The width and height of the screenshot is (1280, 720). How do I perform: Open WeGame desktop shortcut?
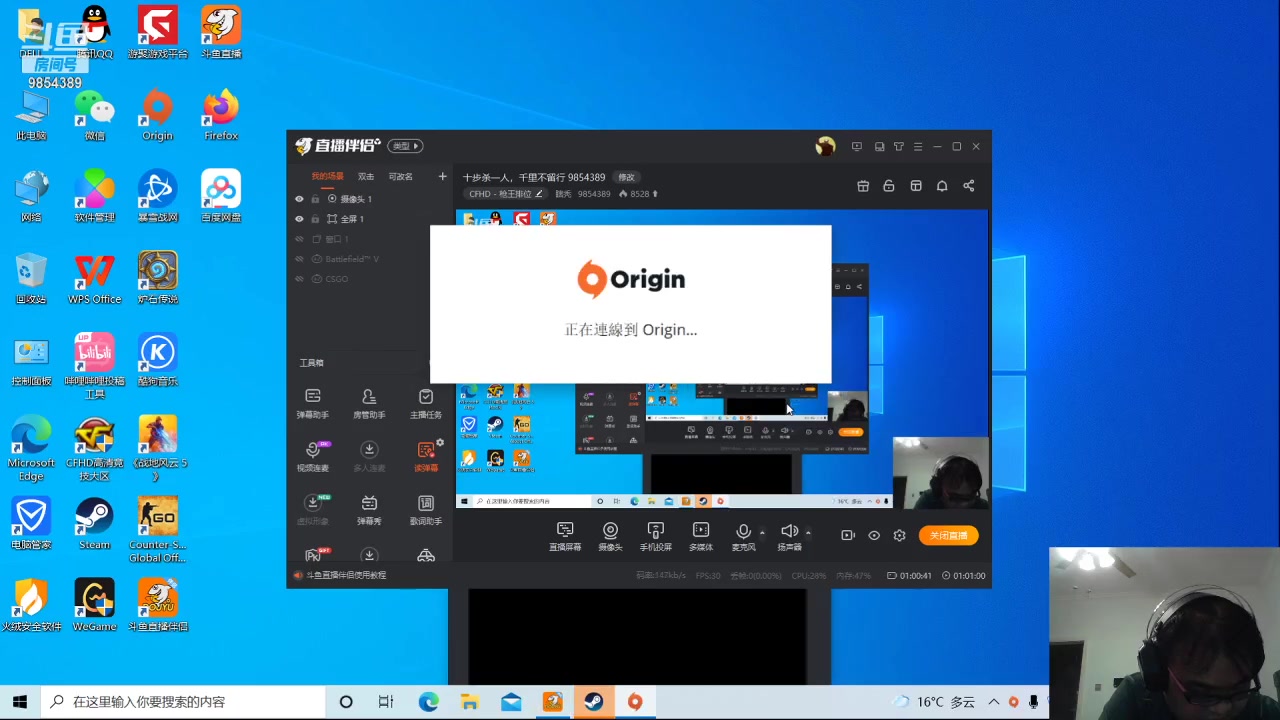point(94,605)
